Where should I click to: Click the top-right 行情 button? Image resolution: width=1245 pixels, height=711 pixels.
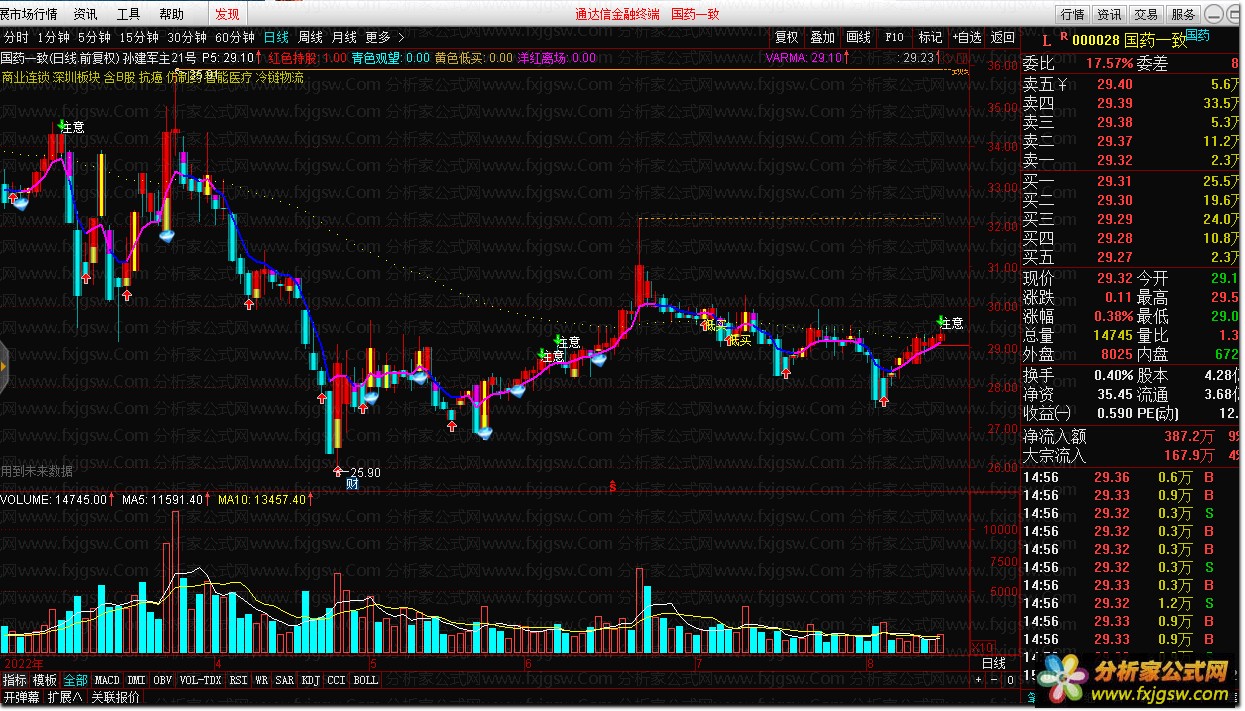pos(1072,14)
